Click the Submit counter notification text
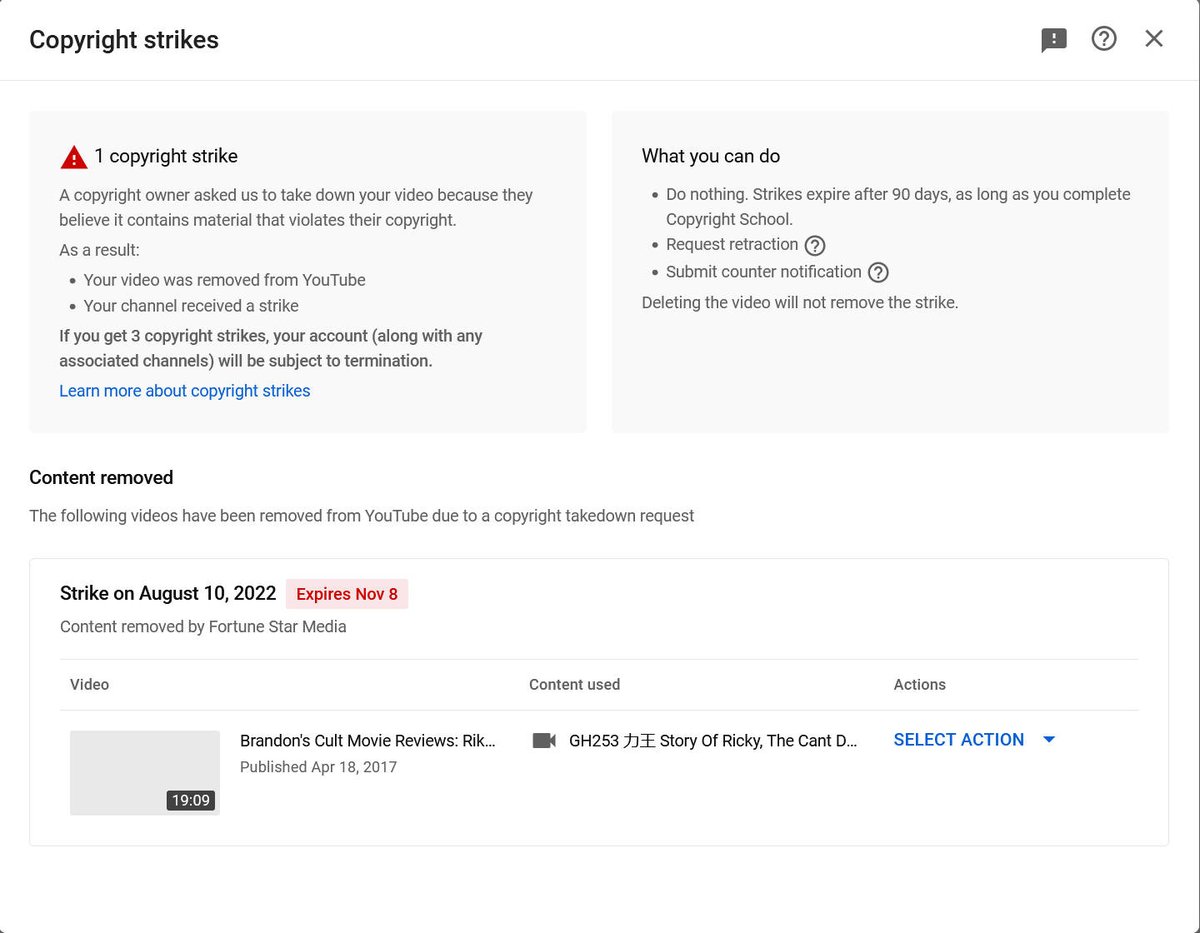This screenshot has width=1200, height=933. point(764,272)
